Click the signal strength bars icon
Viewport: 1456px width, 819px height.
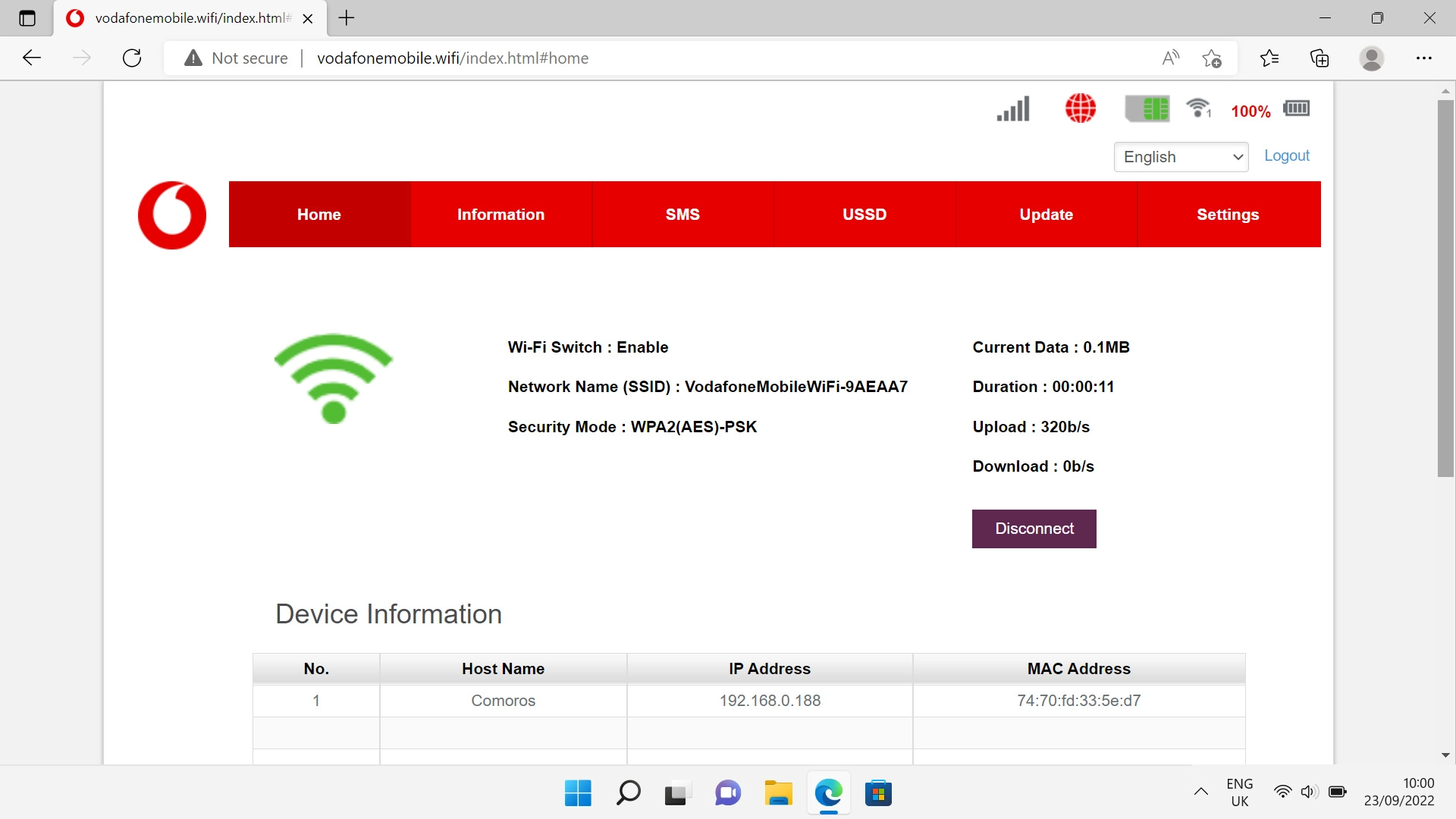pyautogui.click(x=1013, y=109)
